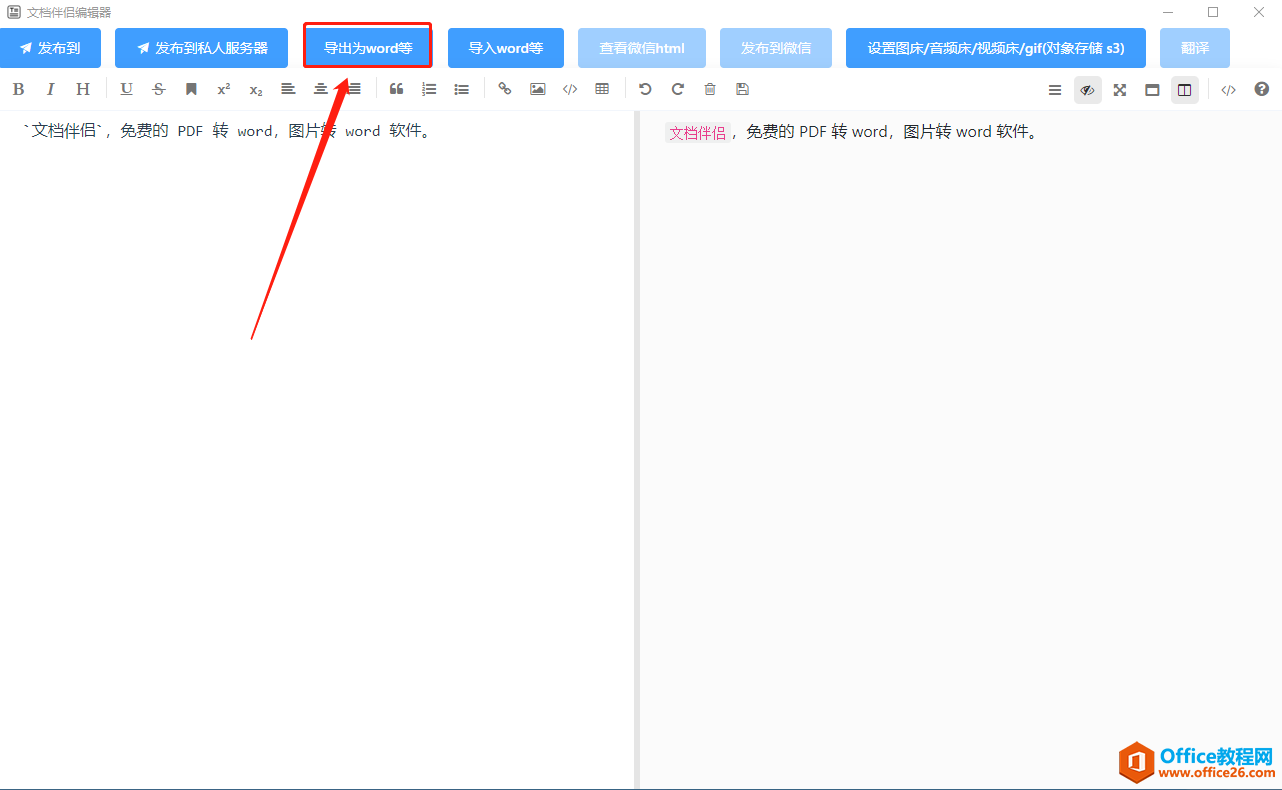Underline text using the U icon
The height and width of the screenshot is (790, 1282).
point(126,89)
